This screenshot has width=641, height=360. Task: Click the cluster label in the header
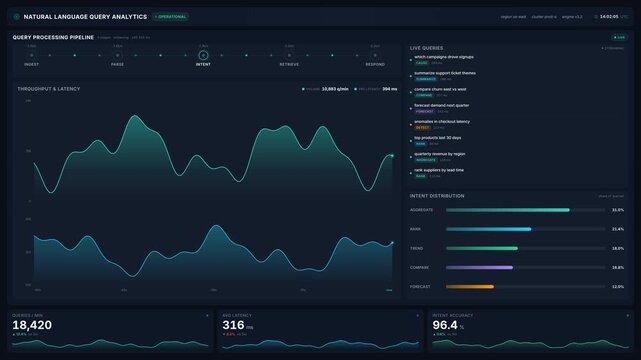pos(544,17)
